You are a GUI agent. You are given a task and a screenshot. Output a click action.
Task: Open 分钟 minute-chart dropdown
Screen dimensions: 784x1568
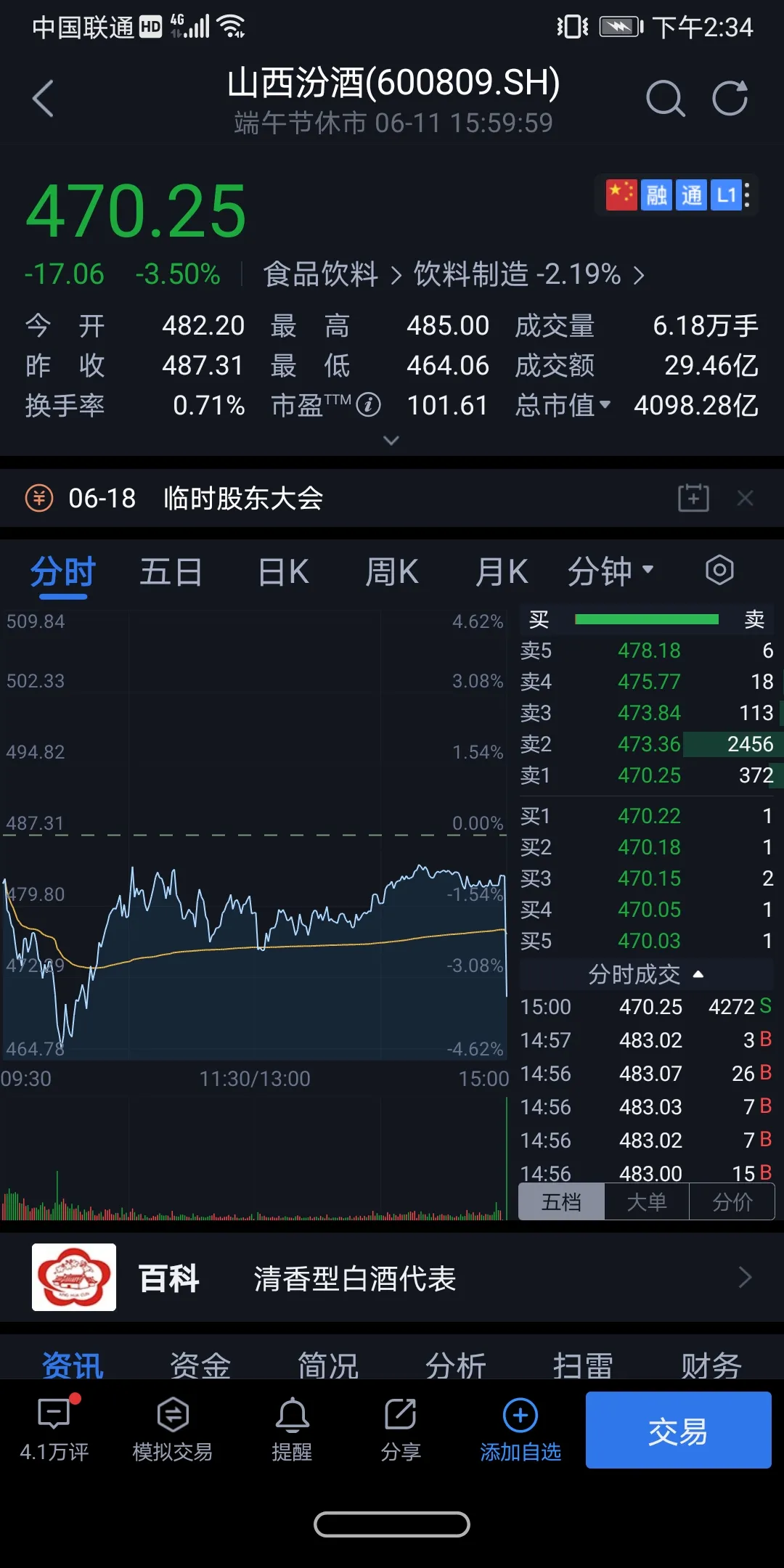tap(611, 571)
